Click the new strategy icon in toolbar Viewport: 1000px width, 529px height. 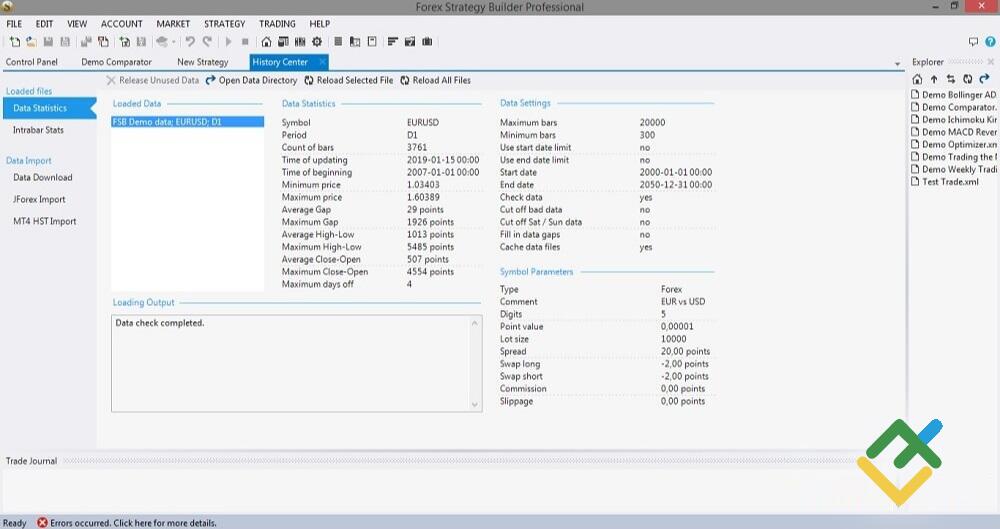click(14, 42)
